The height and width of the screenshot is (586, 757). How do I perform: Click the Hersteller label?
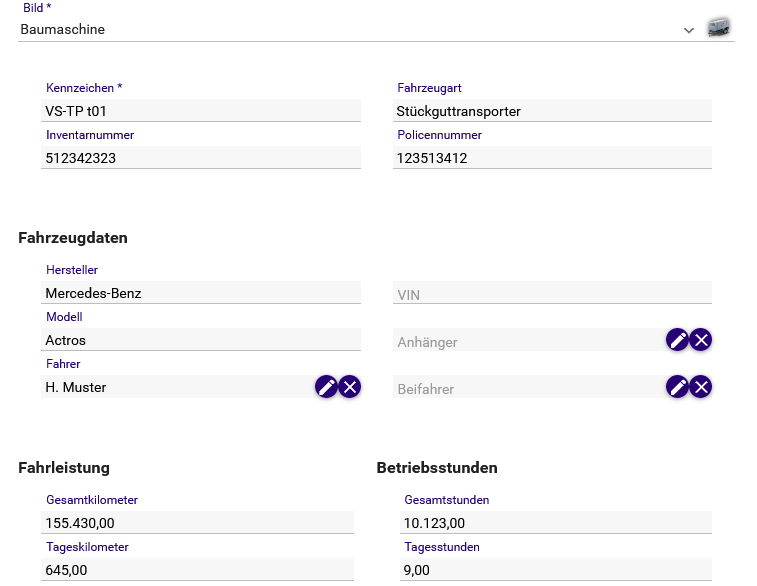72,269
